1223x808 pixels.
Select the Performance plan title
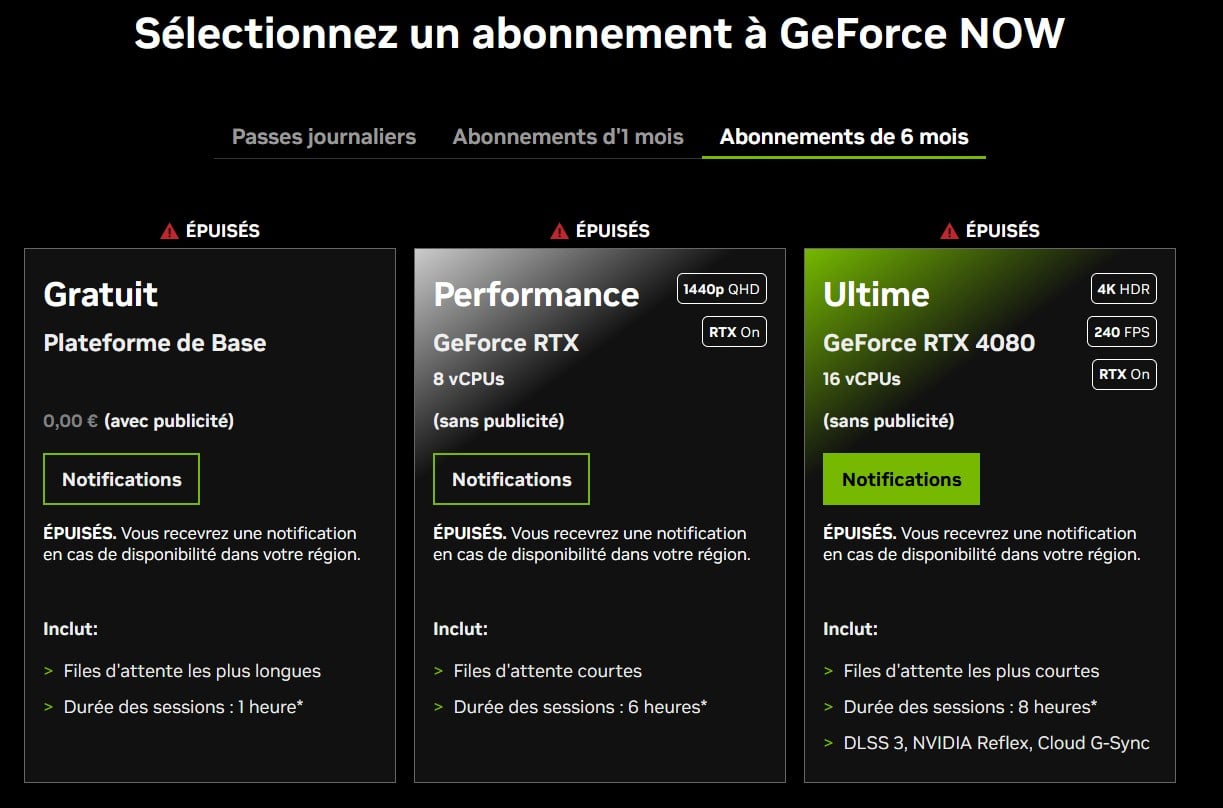pos(536,294)
